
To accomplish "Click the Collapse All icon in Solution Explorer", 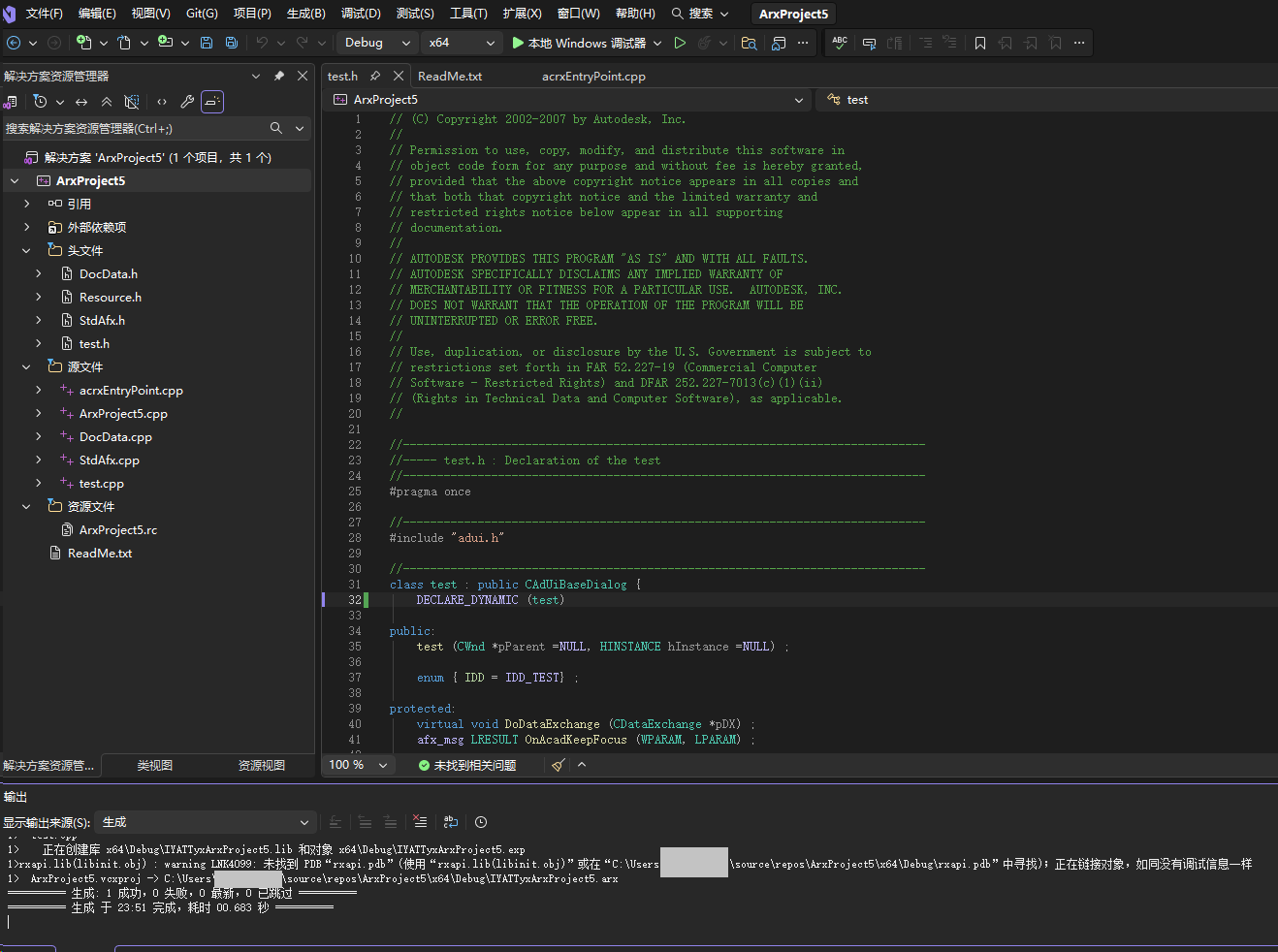I will pyautogui.click(x=107, y=102).
